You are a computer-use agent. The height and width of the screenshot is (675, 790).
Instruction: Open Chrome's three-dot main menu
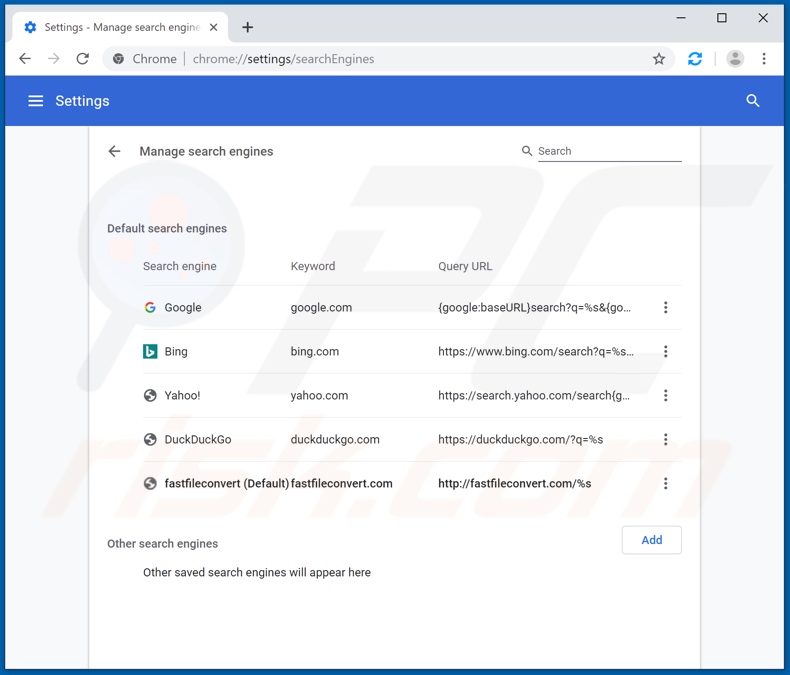tap(764, 59)
